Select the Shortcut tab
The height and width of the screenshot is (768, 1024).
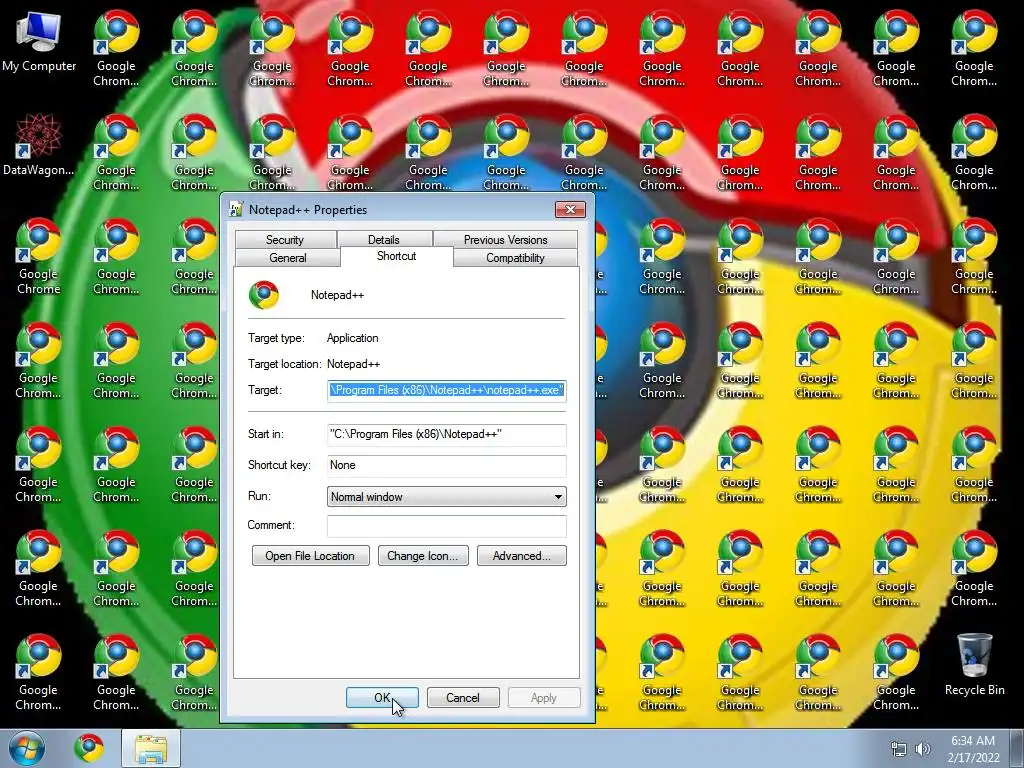tap(396, 256)
